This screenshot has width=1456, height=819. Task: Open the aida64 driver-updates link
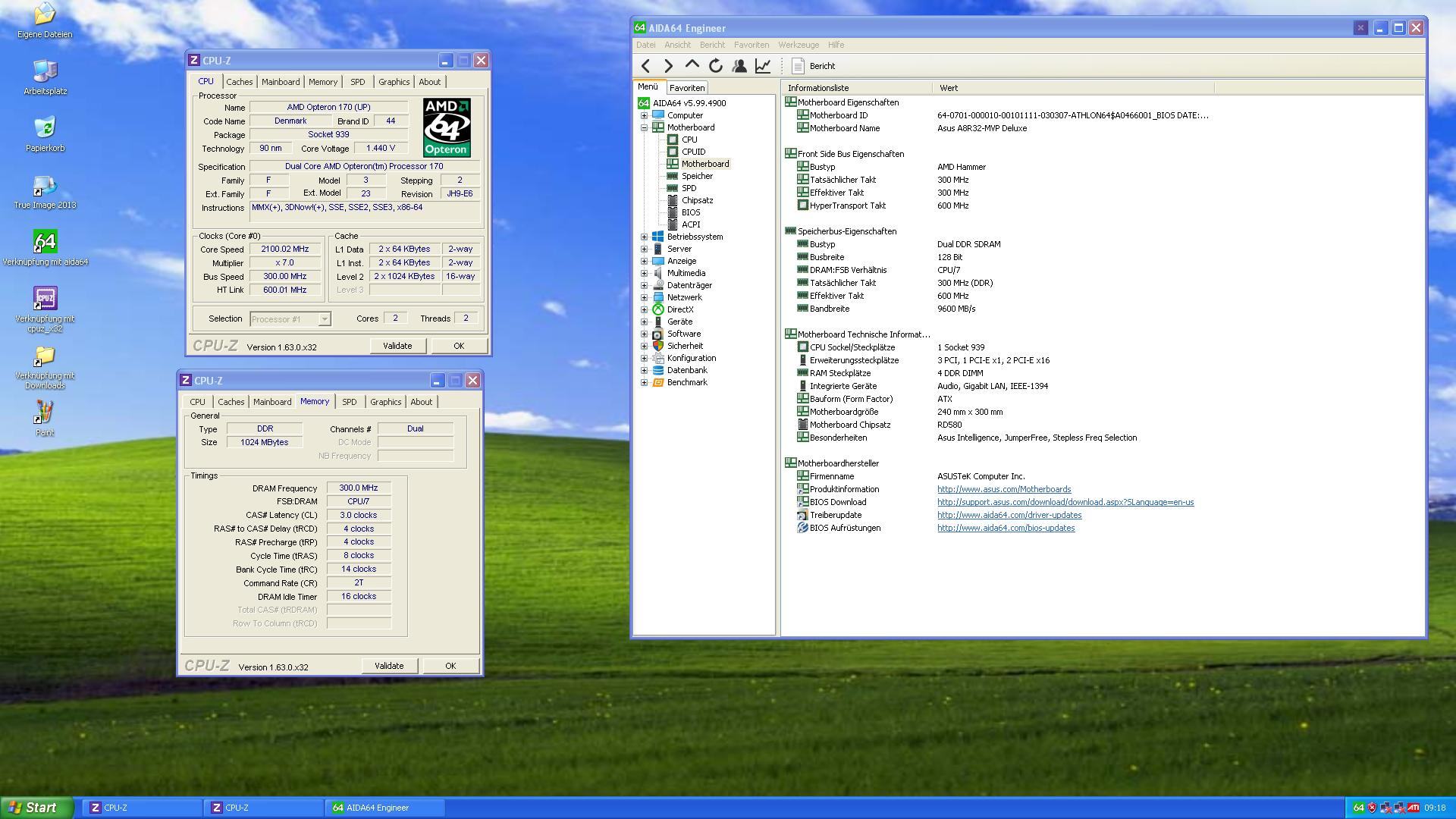[x=1009, y=515]
